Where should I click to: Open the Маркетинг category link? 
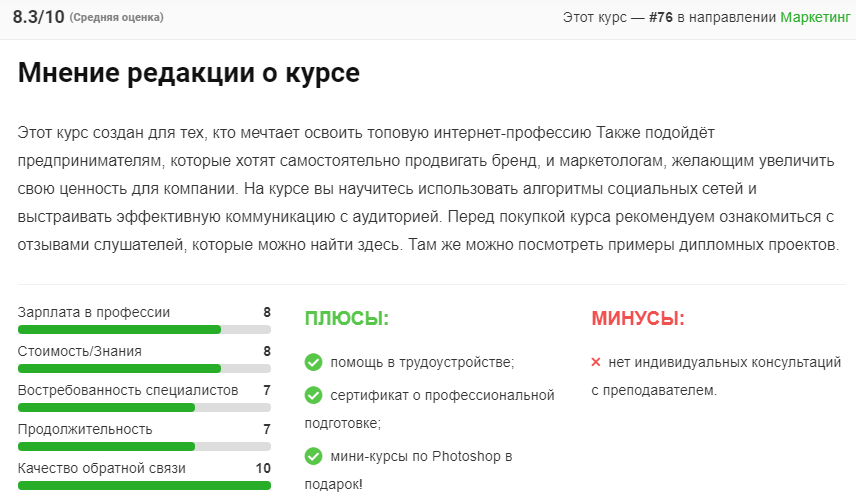817,18
